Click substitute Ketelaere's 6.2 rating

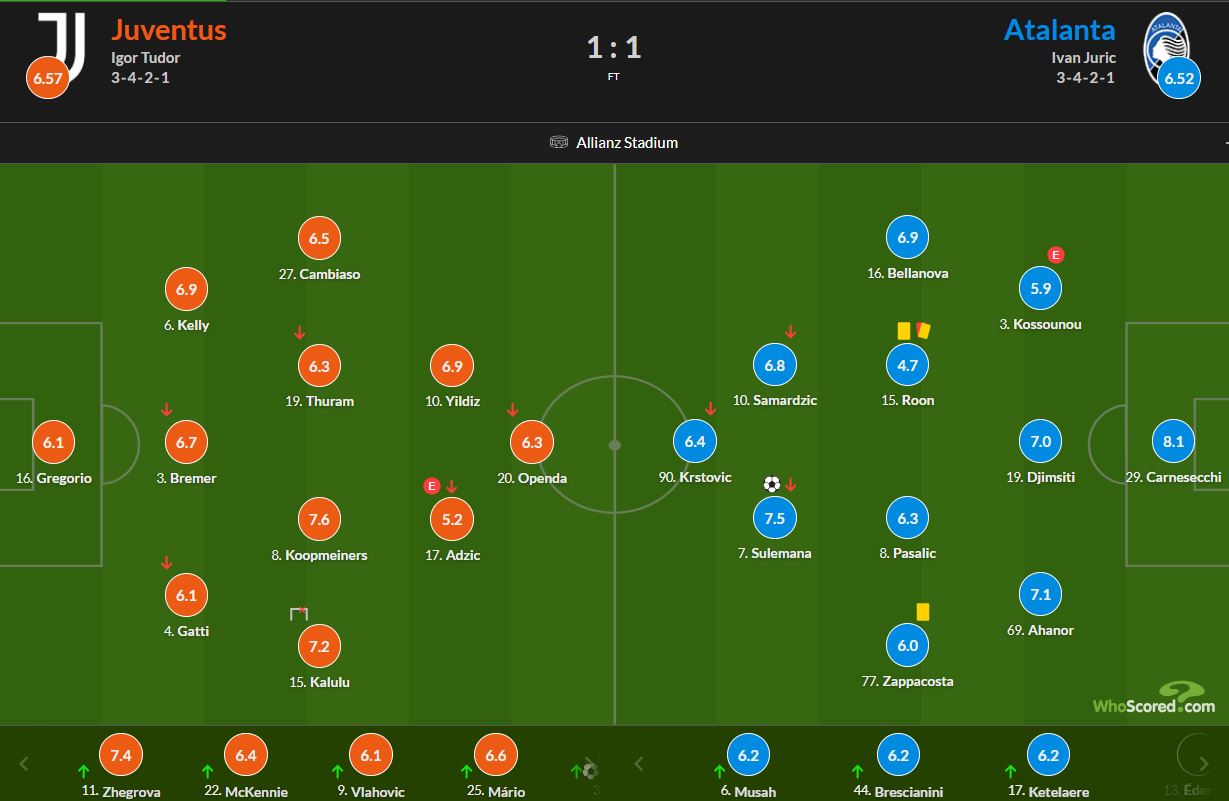(x=1048, y=756)
